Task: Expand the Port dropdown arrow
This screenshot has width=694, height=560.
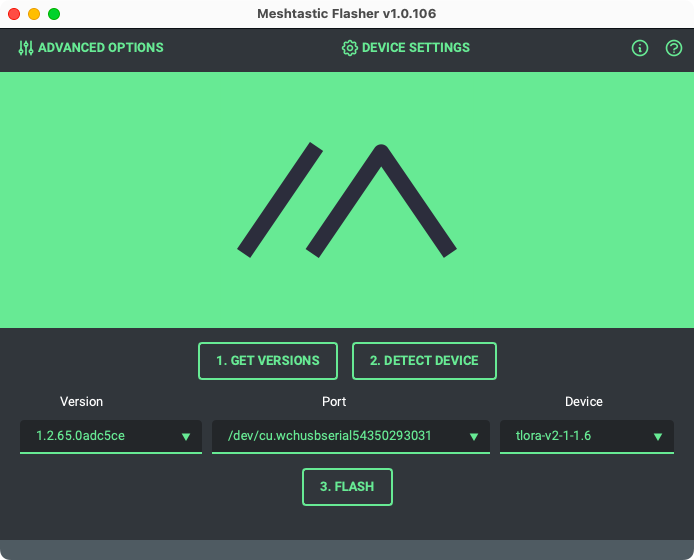Action: click(474, 437)
